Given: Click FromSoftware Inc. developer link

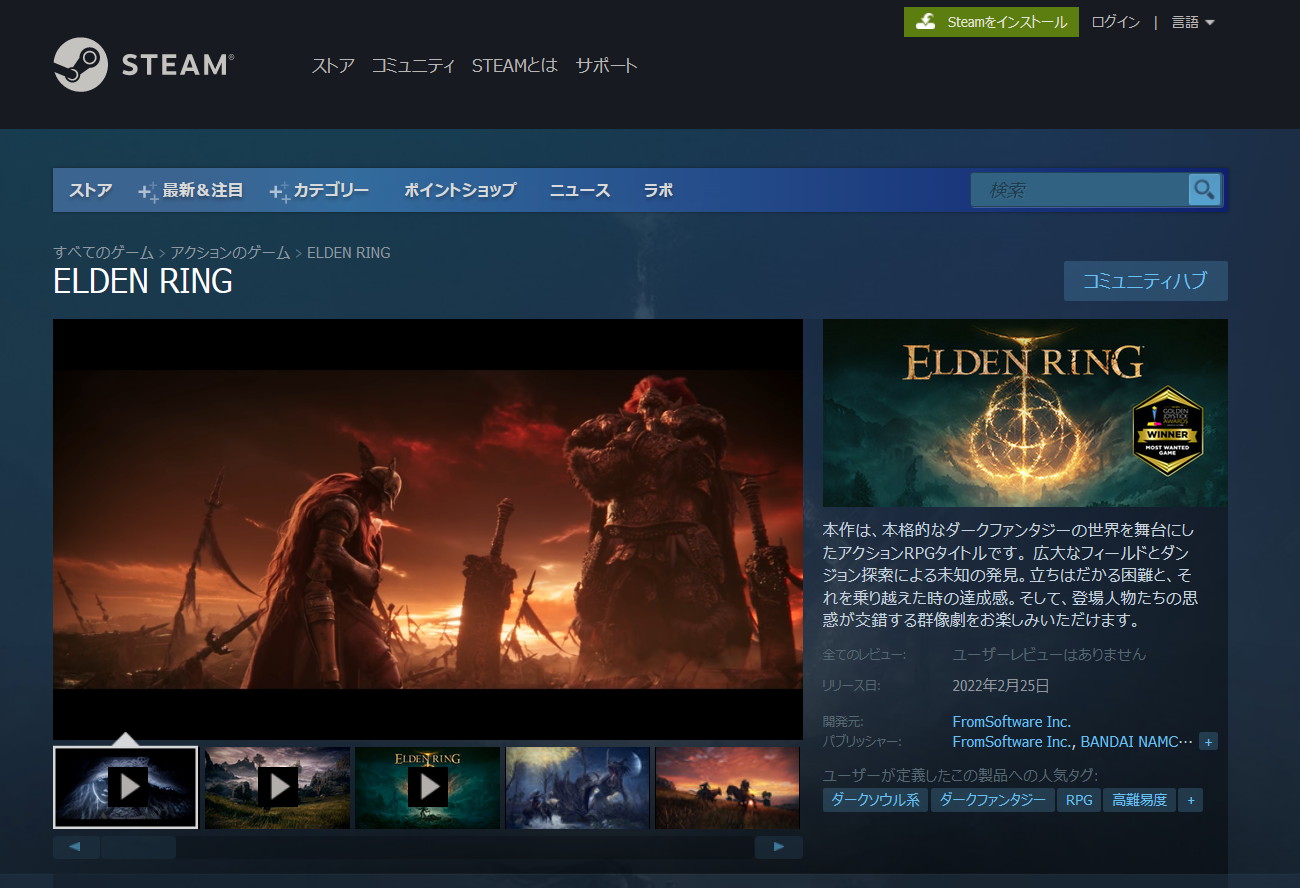Looking at the screenshot, I should click(x=1012, y=722).
